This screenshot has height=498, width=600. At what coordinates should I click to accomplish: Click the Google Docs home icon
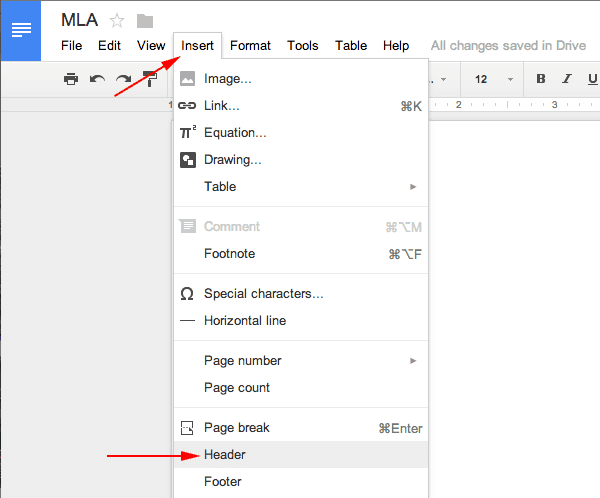pyautogui.click(x=21, y=31)
